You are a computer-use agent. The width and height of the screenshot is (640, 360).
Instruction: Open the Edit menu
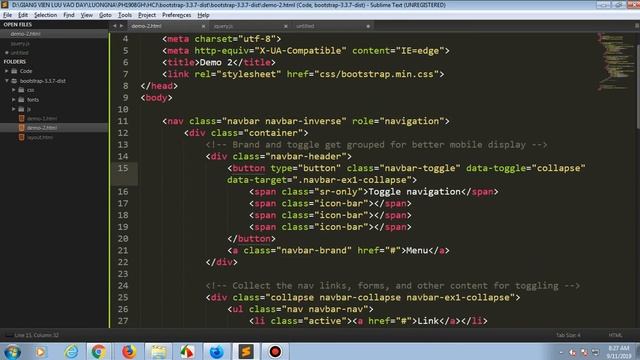23,15
